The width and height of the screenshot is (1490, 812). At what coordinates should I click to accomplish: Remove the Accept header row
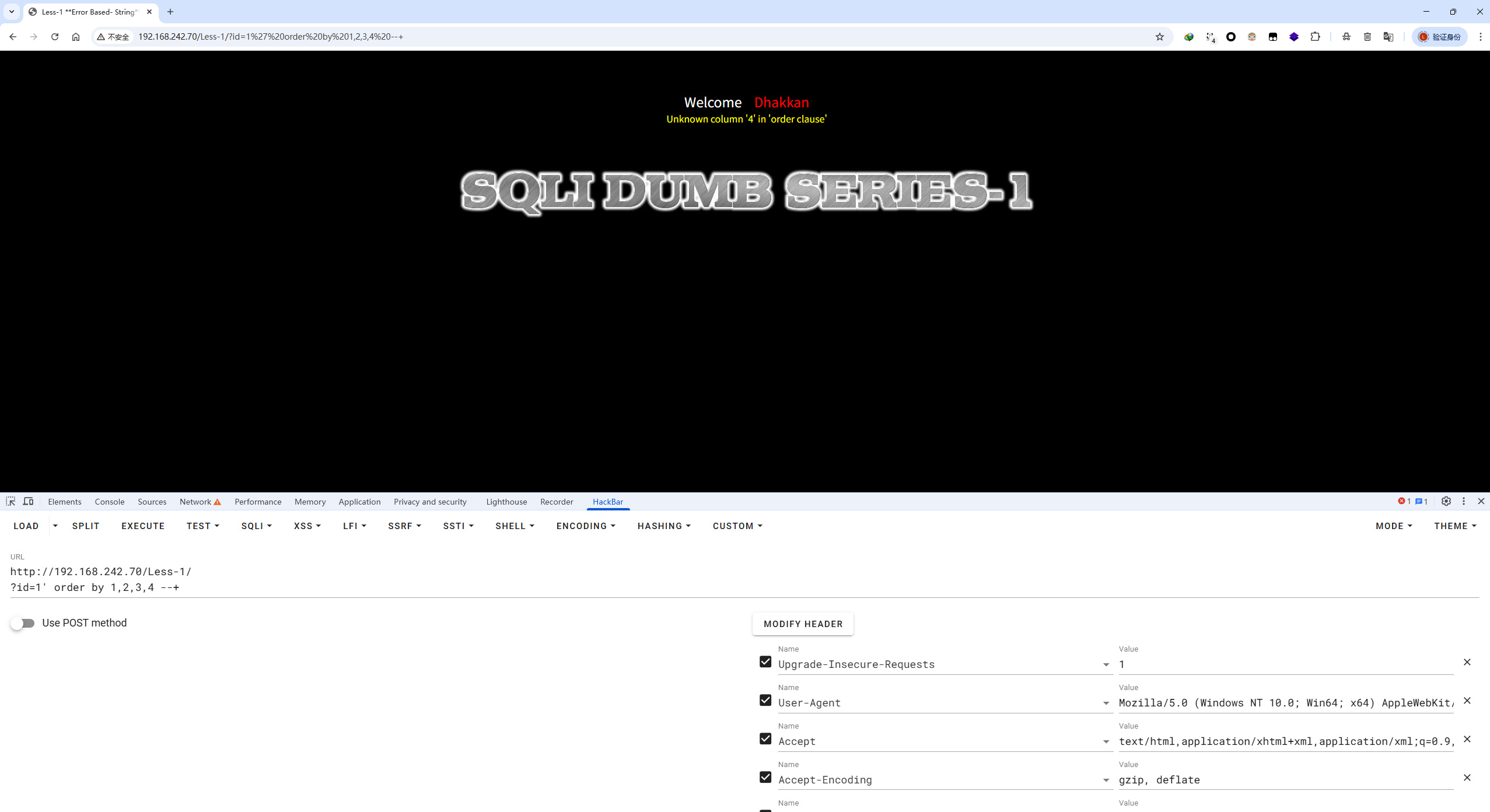[1467, 739]
